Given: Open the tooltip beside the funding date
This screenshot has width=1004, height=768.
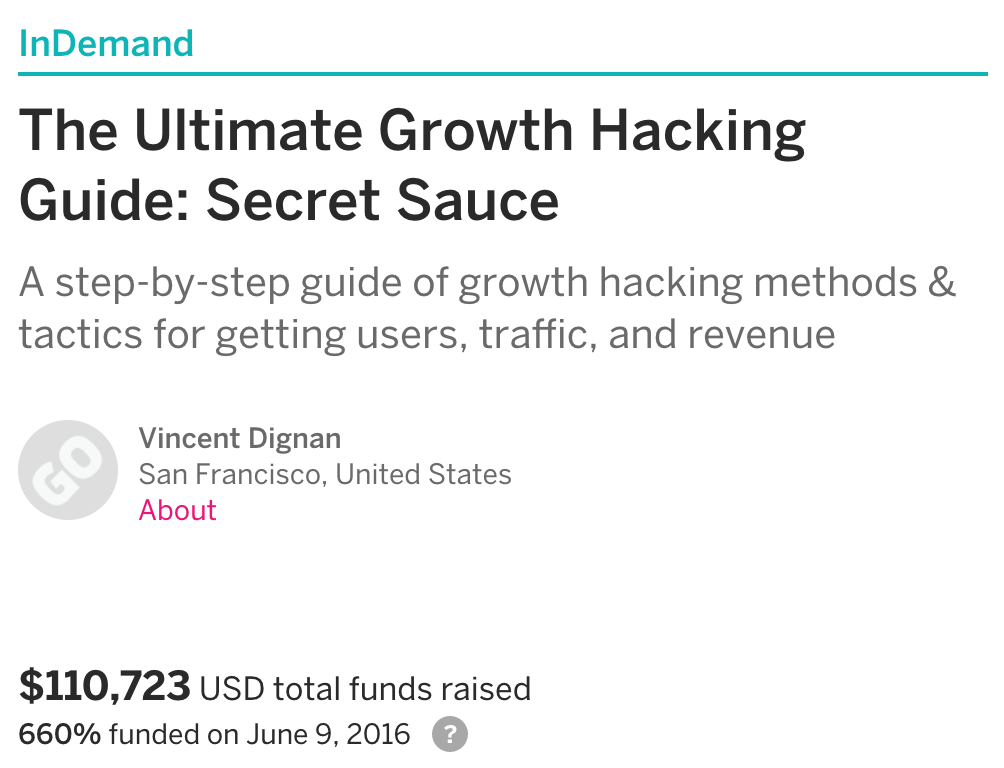Looking at the screenshot, I should pyautogui.click(x=449, y=734).
